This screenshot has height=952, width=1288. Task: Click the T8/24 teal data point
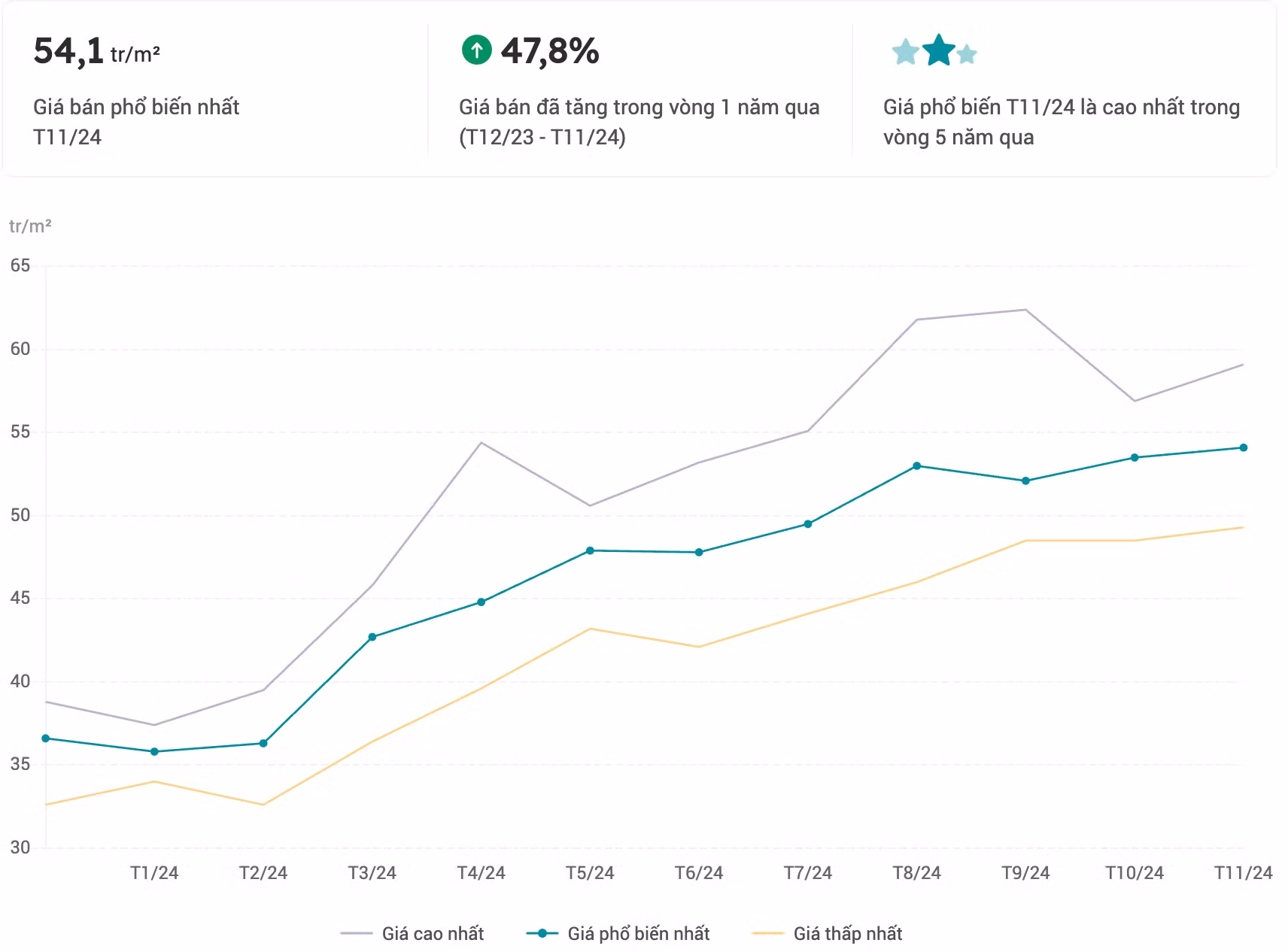point(916,466)
